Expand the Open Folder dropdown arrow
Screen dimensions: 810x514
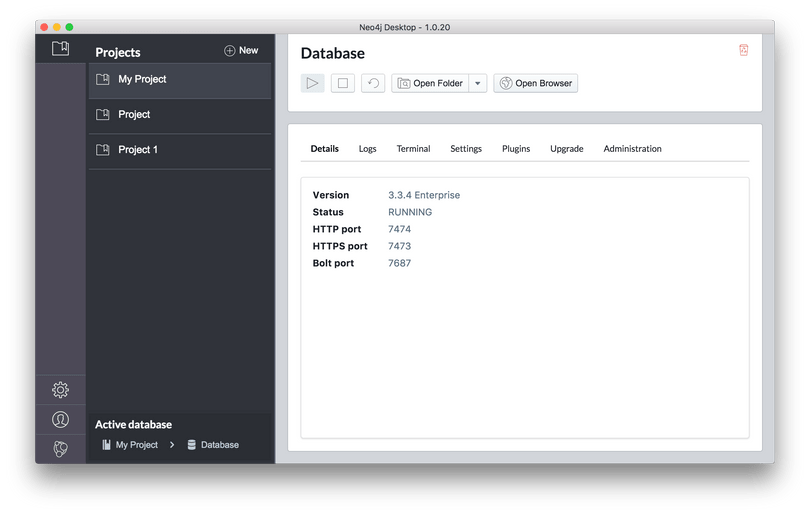click(478, 83)
